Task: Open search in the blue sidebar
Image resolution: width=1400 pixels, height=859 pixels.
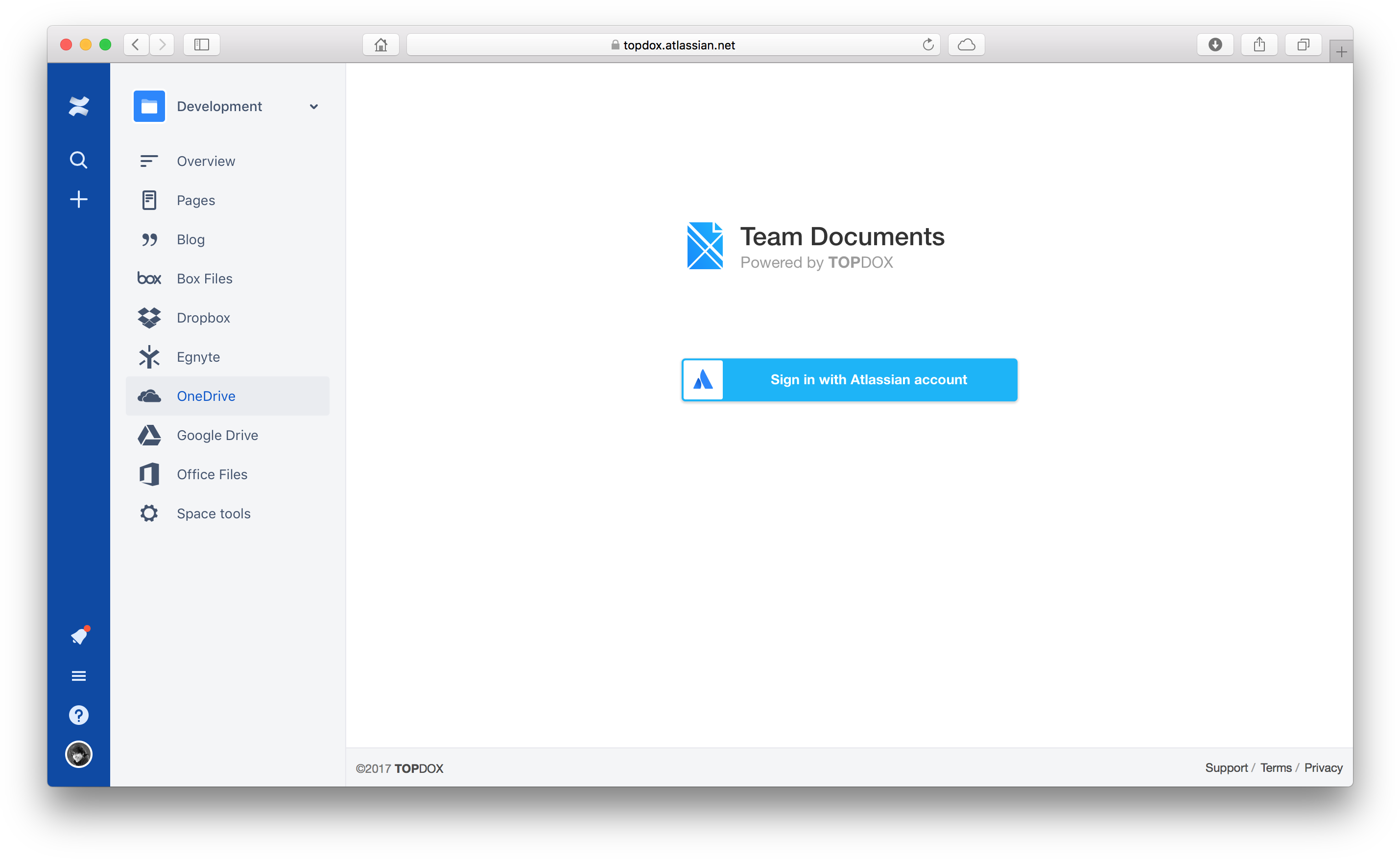Action: 79,160
